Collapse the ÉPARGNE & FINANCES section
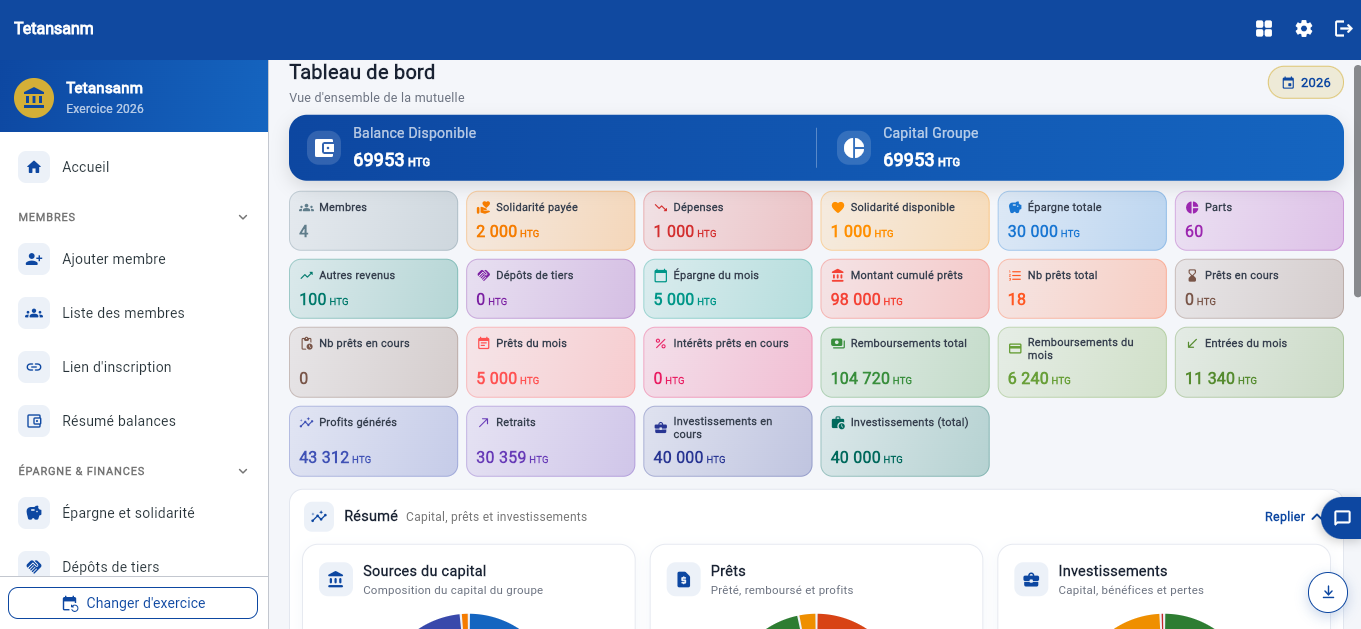This screenshot has height=629, width=1361. coord(243,471)
